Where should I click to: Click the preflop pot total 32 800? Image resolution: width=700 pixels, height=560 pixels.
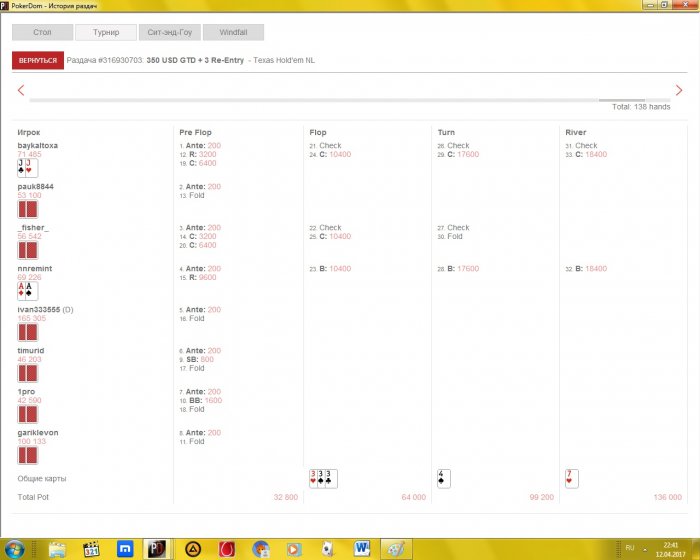(286, 497)
